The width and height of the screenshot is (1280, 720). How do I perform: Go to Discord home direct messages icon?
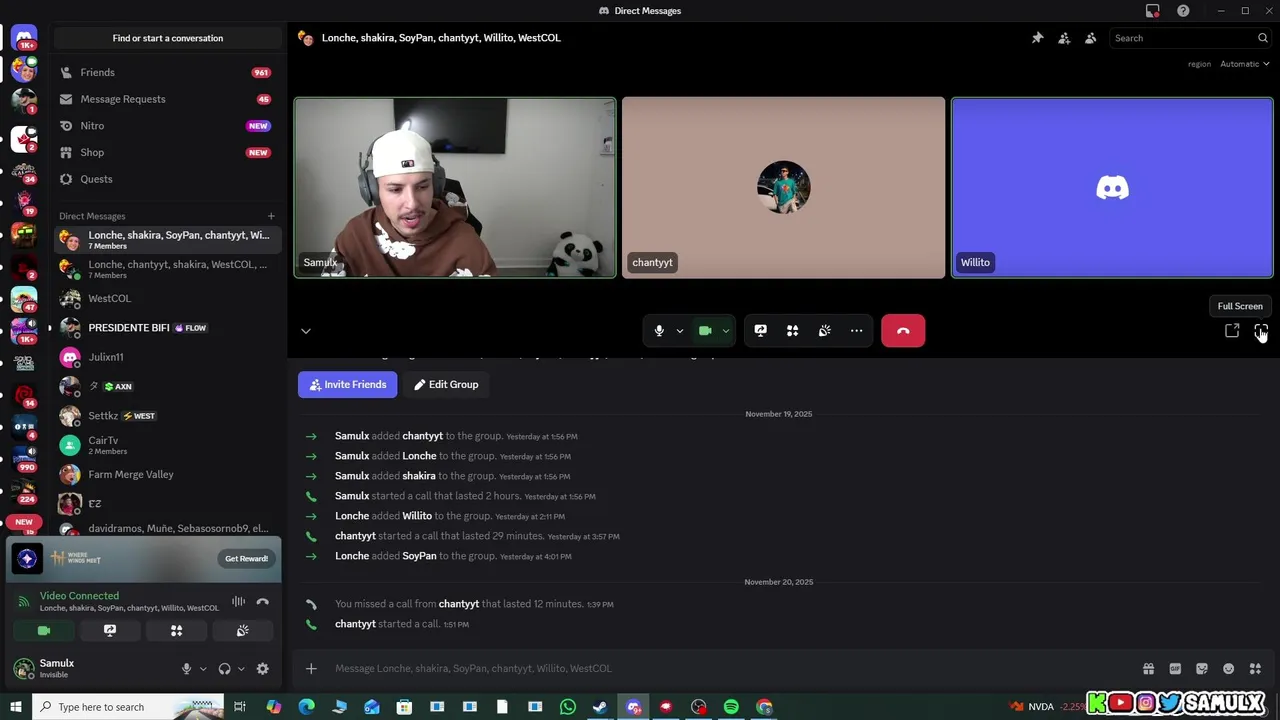click(24, 38)
